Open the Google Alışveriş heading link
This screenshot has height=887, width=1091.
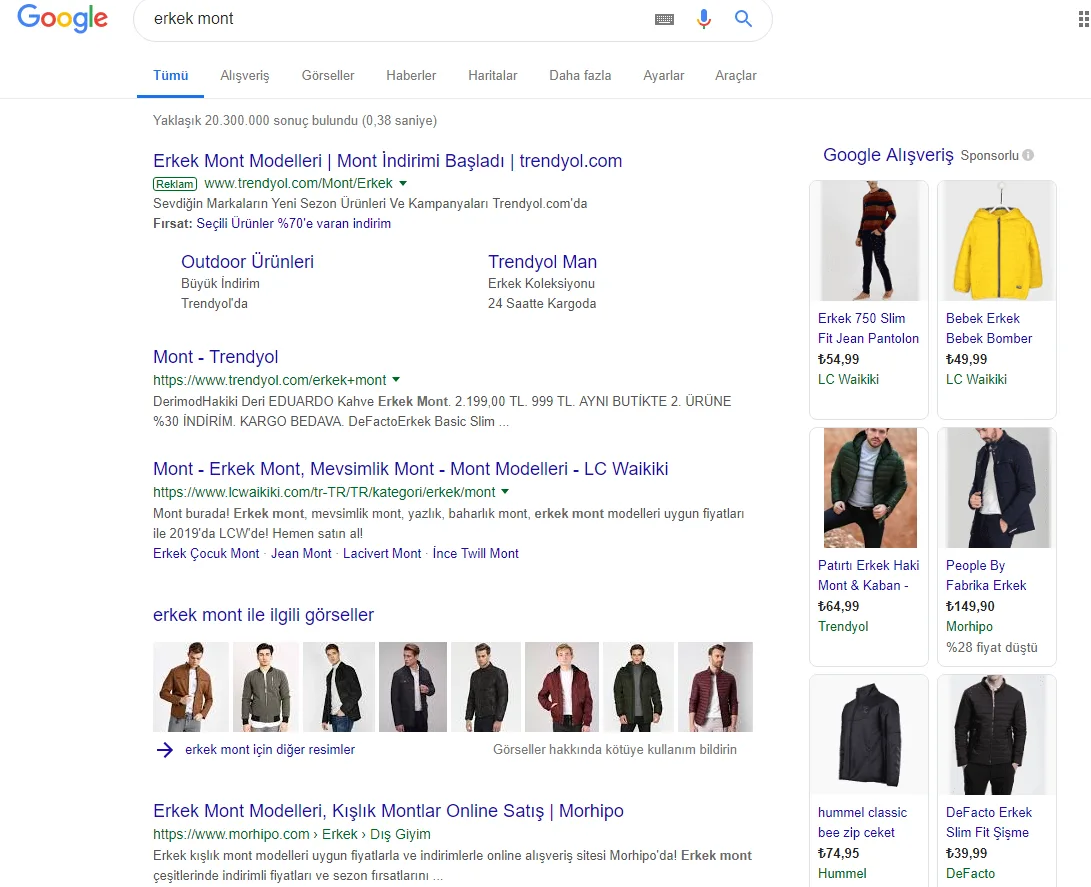click(x=889, y=154)
